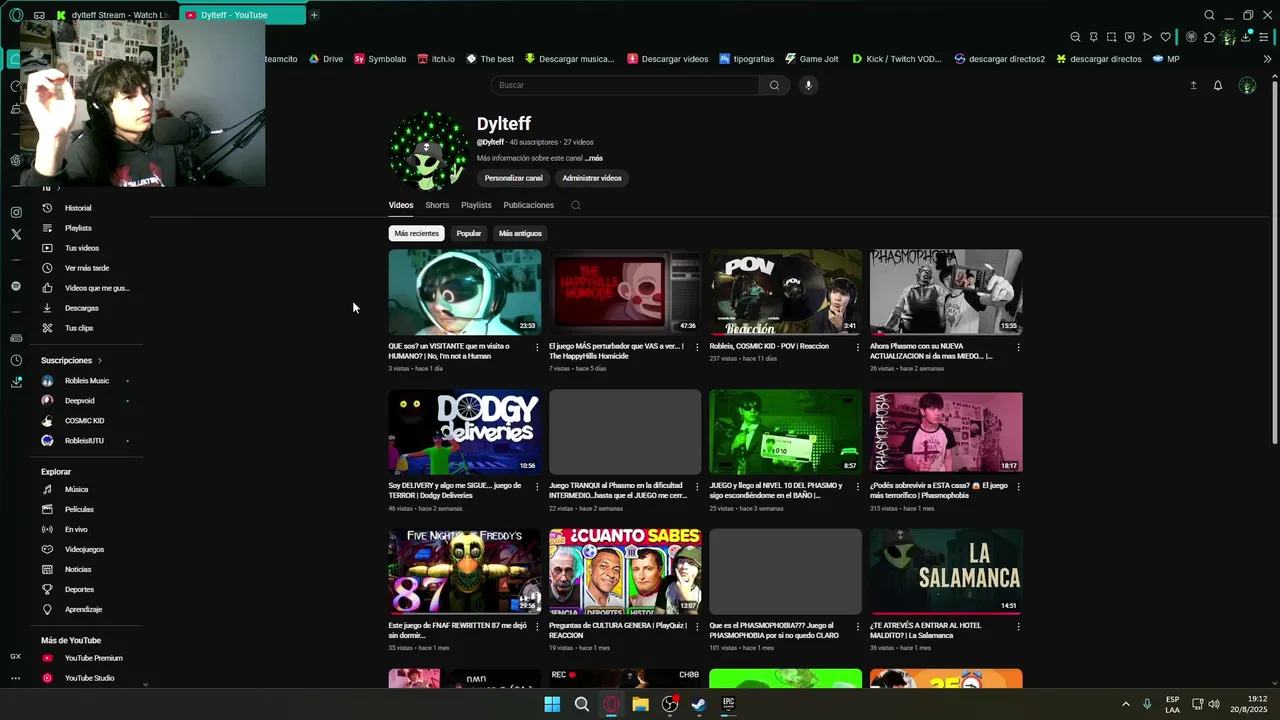Search within channel using magnifier icon
This screenshot has width=1280, height=720.
(x=575, y=205)
